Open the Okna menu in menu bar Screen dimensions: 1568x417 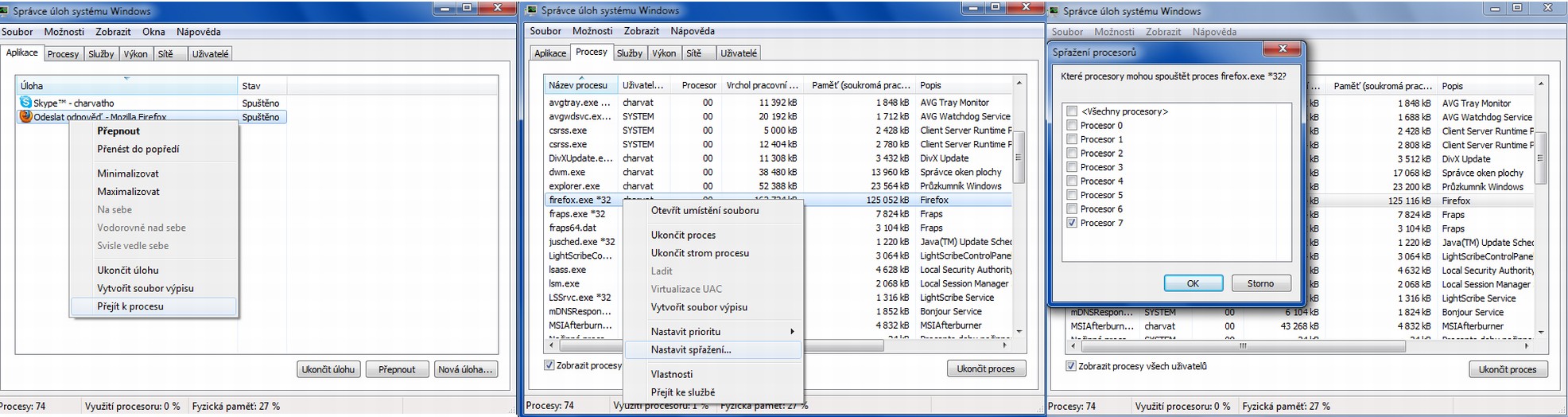coord(153,32)
